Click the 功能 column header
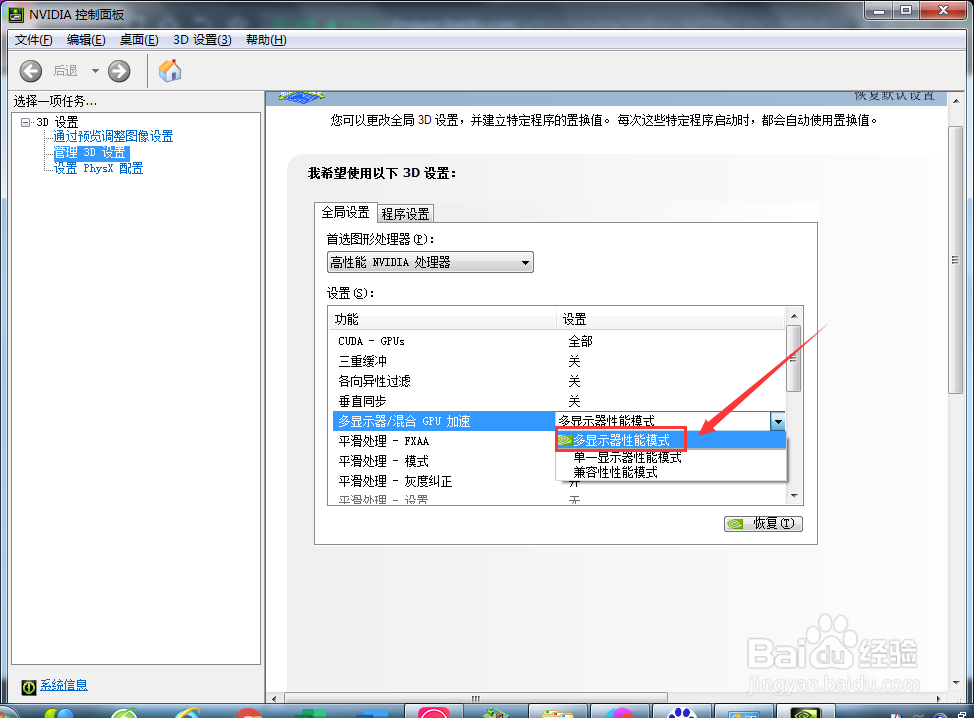Viewport: 974px width, 718px height. tap(442, 319)
